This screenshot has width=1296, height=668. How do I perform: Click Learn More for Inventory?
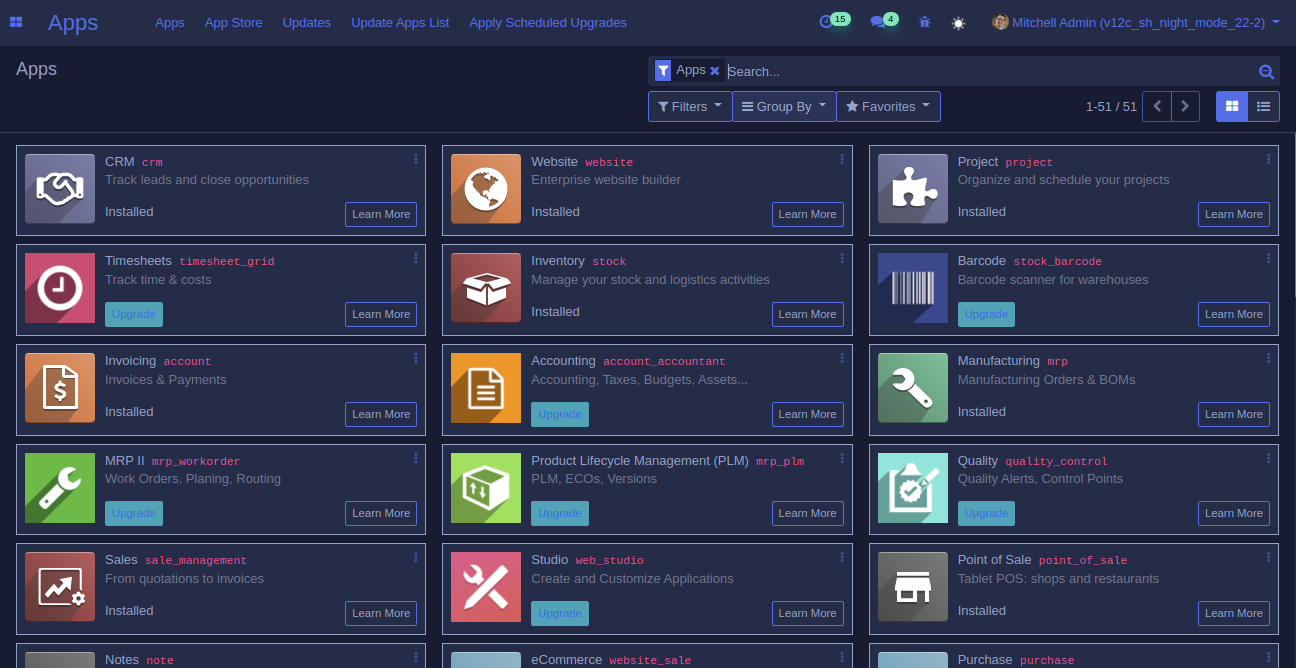point(808,314)
